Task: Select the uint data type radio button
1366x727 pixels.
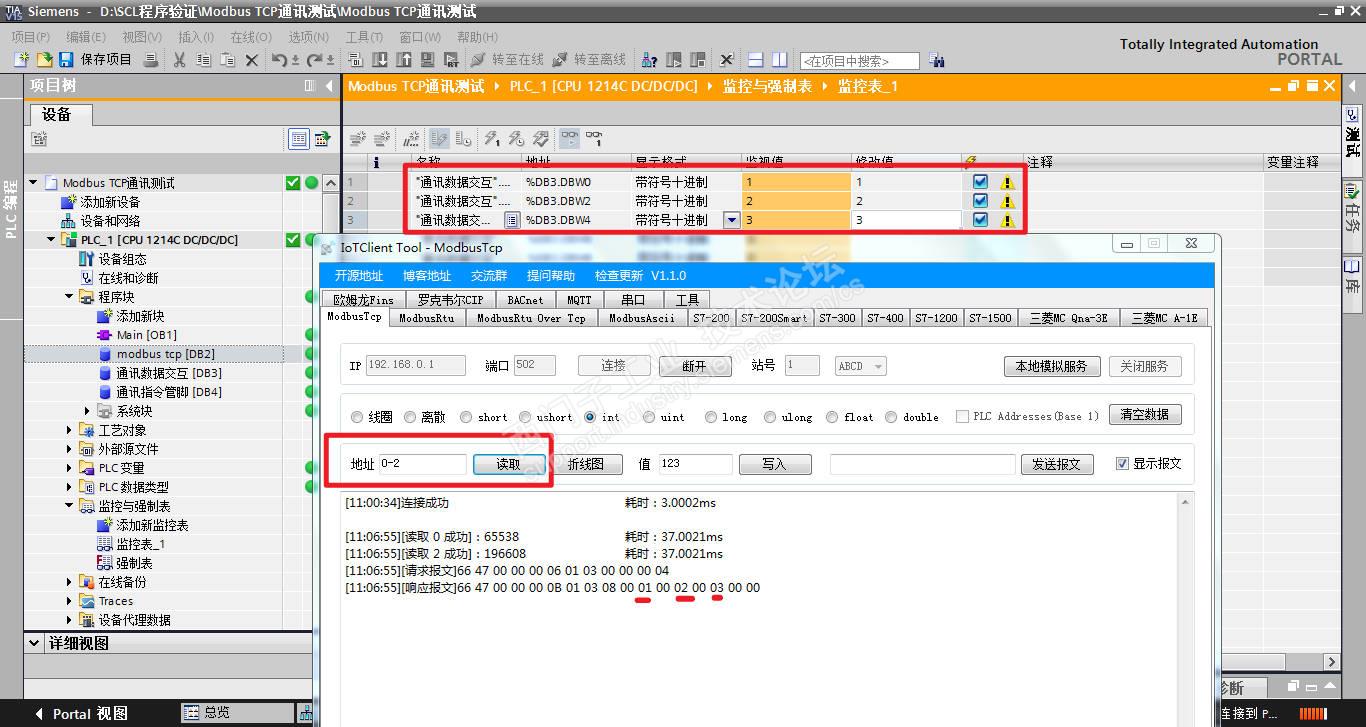Action: (x=647, y=417)
